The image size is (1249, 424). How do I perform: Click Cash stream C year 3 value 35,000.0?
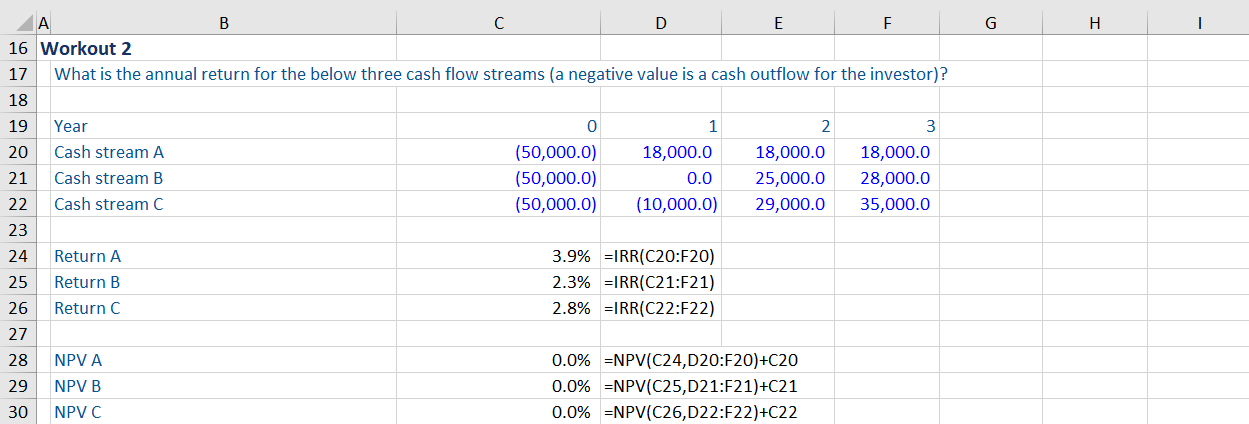894,204
